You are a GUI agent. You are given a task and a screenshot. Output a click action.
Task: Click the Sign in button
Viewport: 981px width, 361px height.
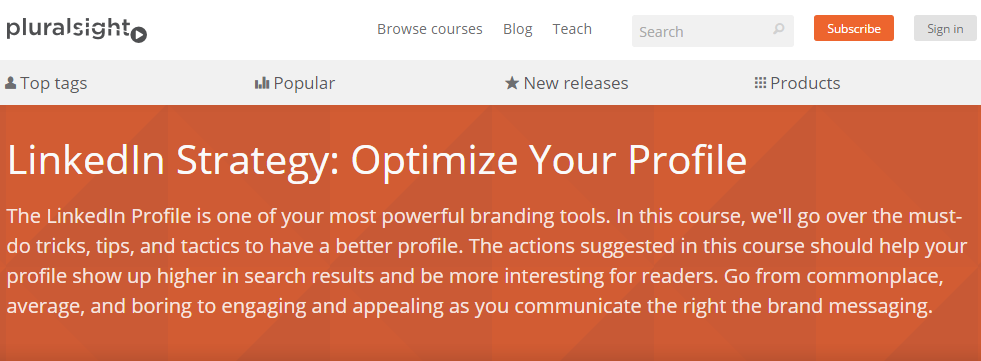(x=945, y=29)
